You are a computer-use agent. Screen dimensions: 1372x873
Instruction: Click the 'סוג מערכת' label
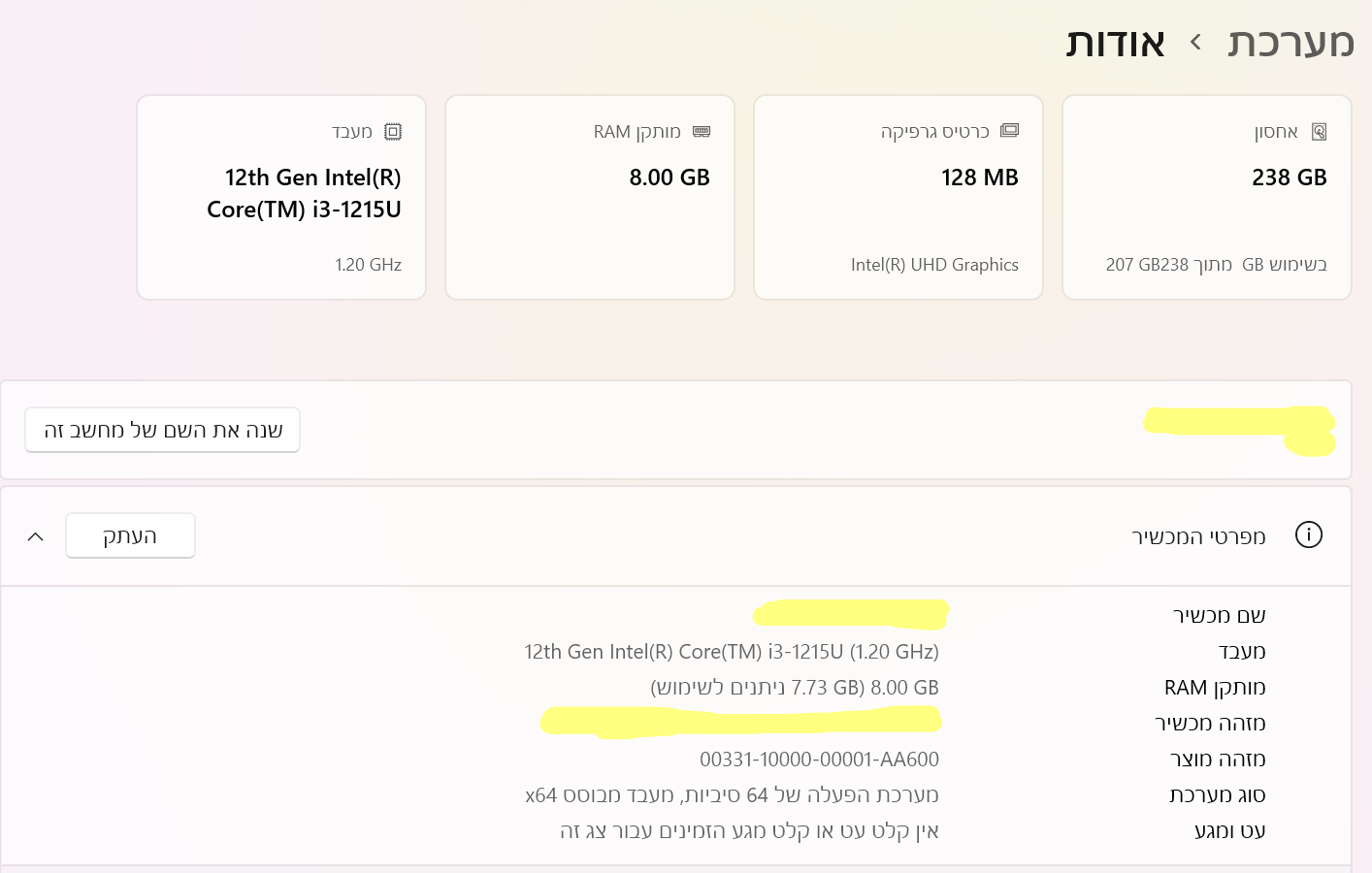click(1217, 795)
